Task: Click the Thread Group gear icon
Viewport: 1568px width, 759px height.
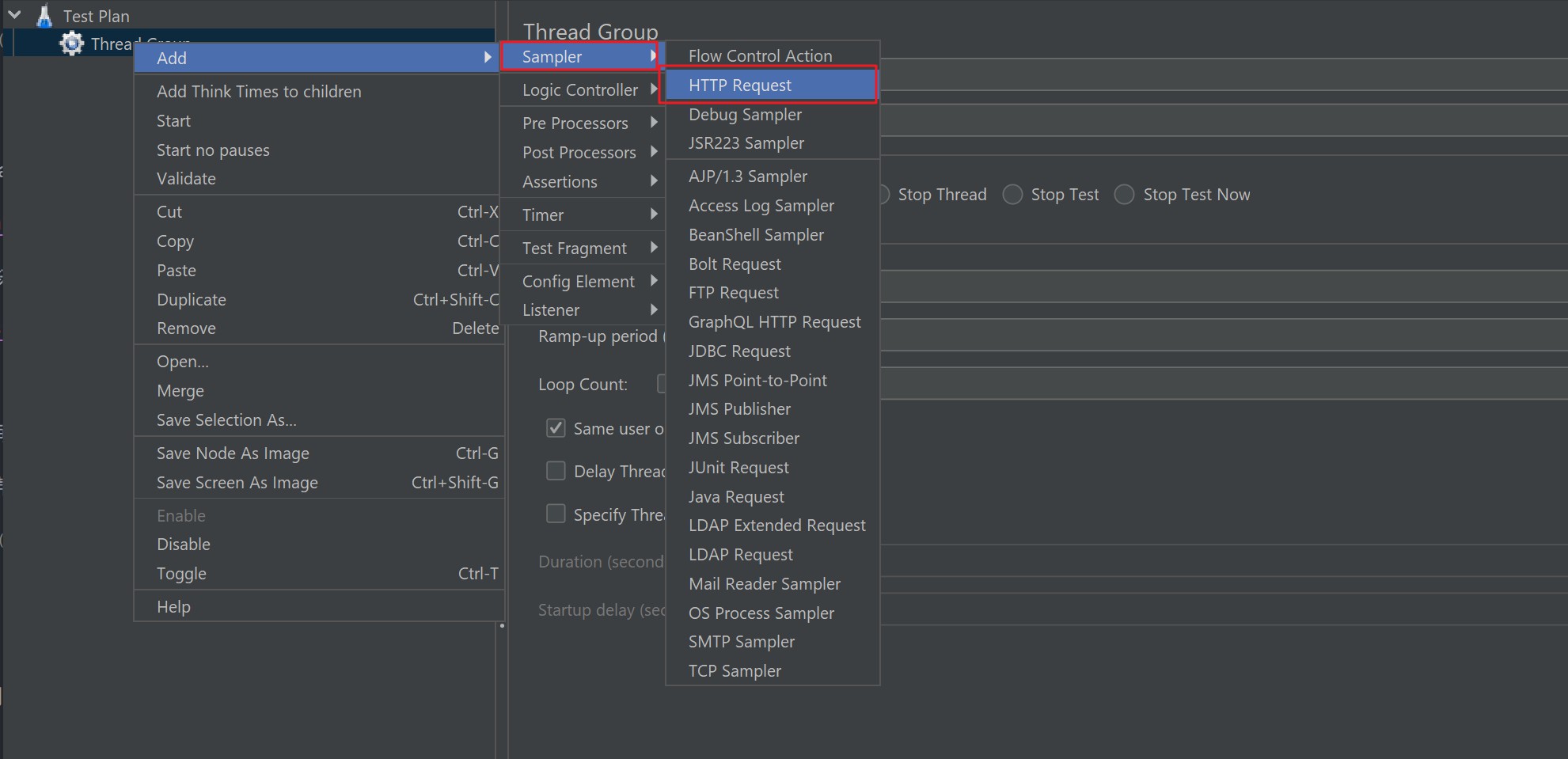Action: (x=72, y=43)
